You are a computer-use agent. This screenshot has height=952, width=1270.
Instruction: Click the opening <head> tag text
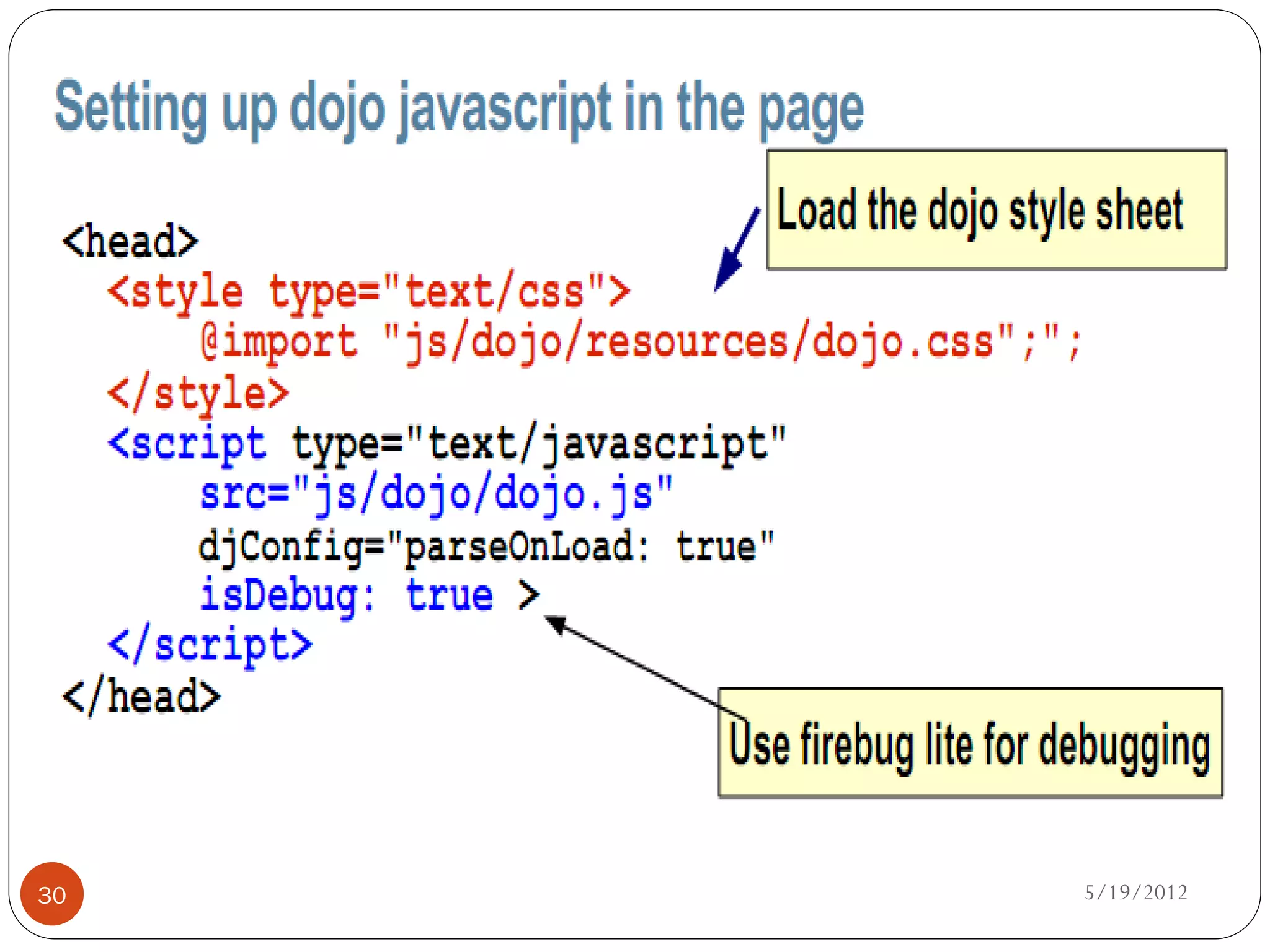click(130, 242)
